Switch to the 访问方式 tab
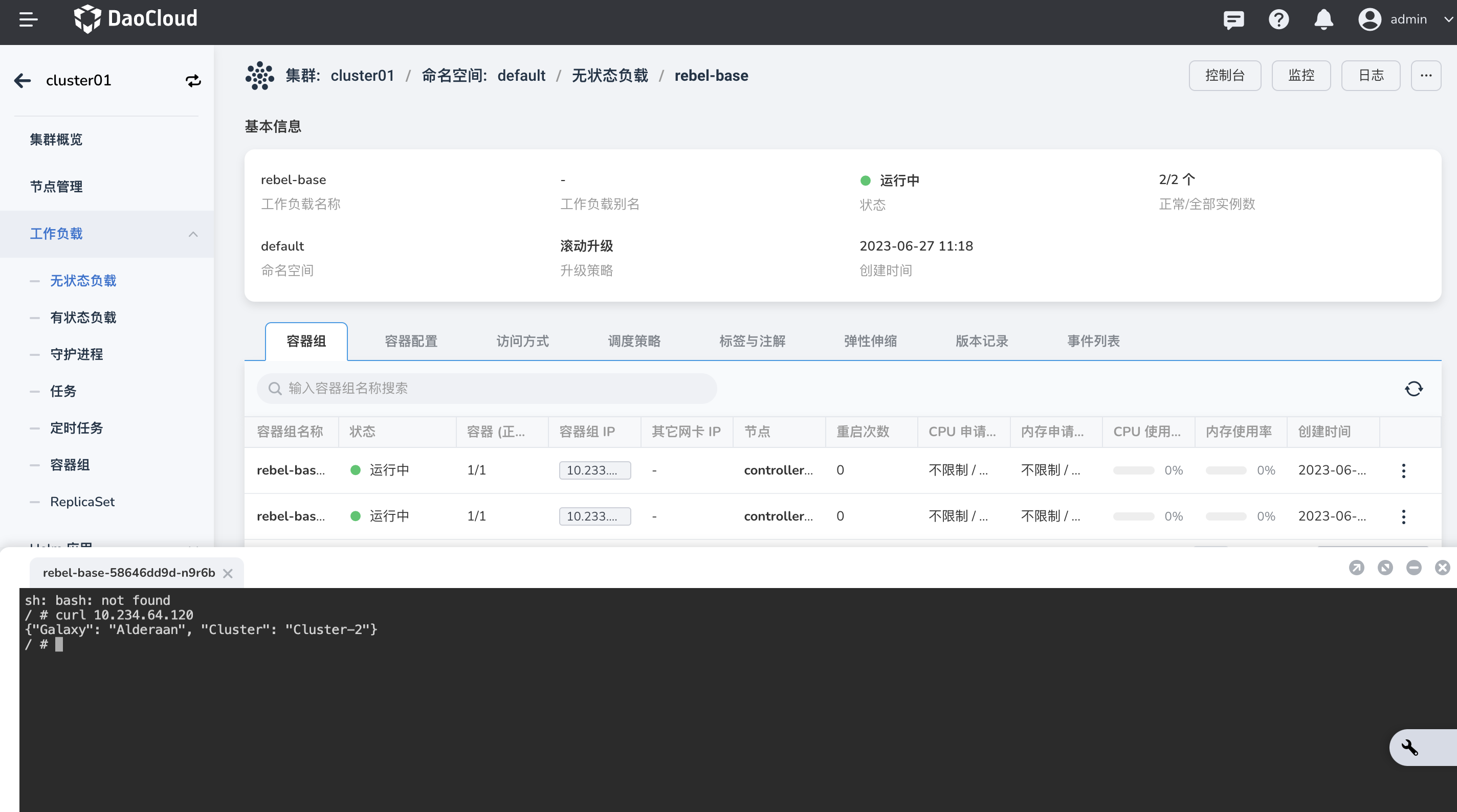Screen dimensions: 1457x812 point(522,341)
